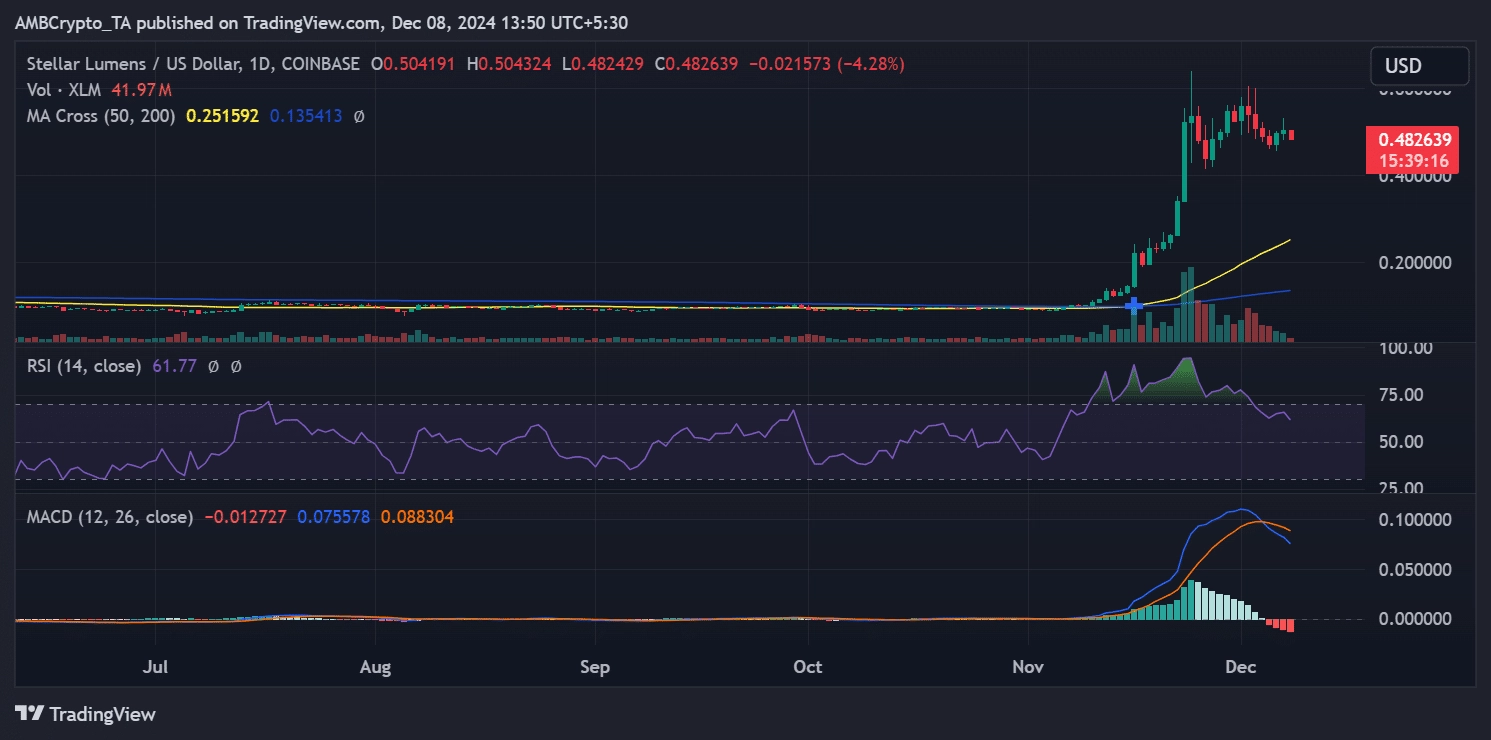Image resolution: width=1491 pixels, height=740 pixels.
Task: Click the blue golden cross marker on chart
Action: point(1134,305)
